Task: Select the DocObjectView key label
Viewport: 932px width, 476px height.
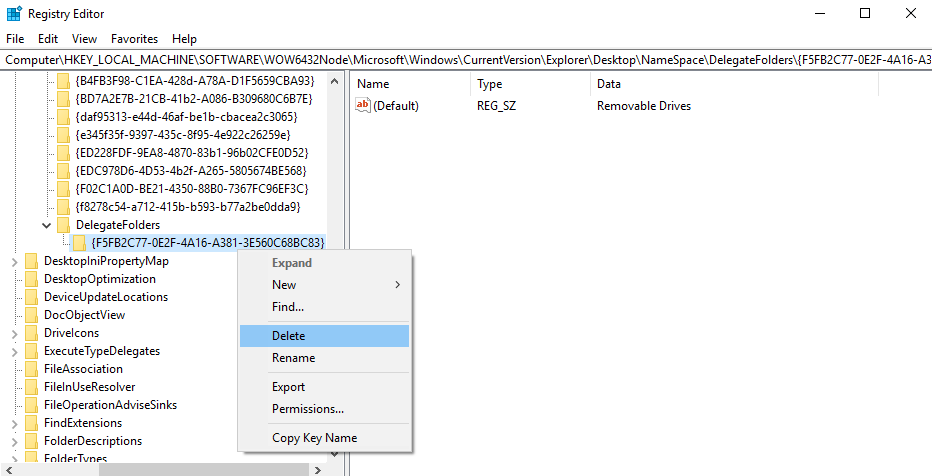Action: (84, 316)
